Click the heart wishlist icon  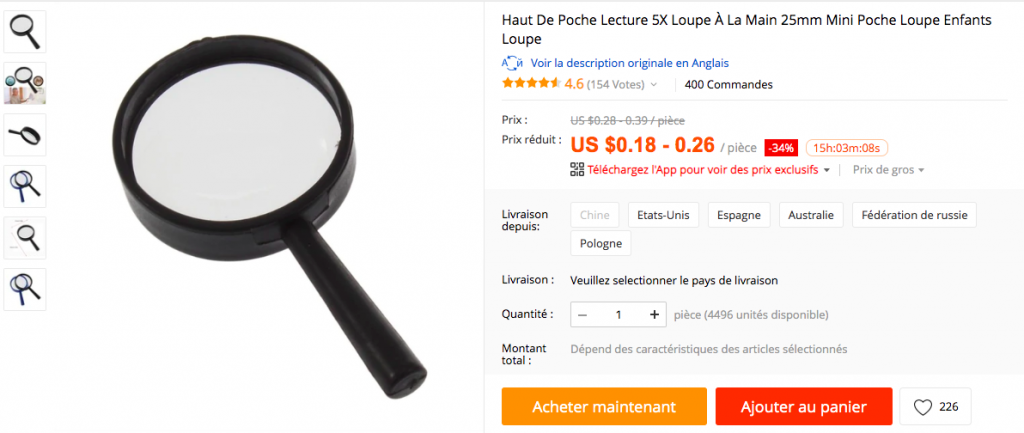(923, 408)
